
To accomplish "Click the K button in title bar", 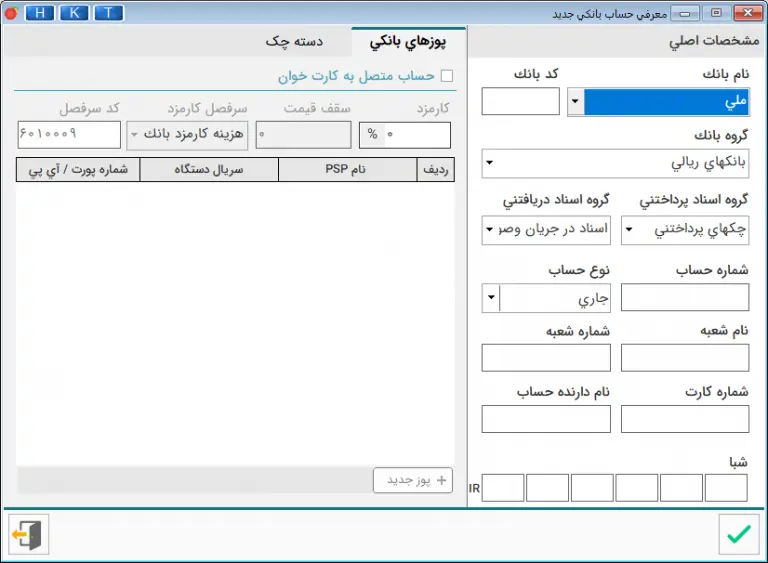I will (74, 13).
